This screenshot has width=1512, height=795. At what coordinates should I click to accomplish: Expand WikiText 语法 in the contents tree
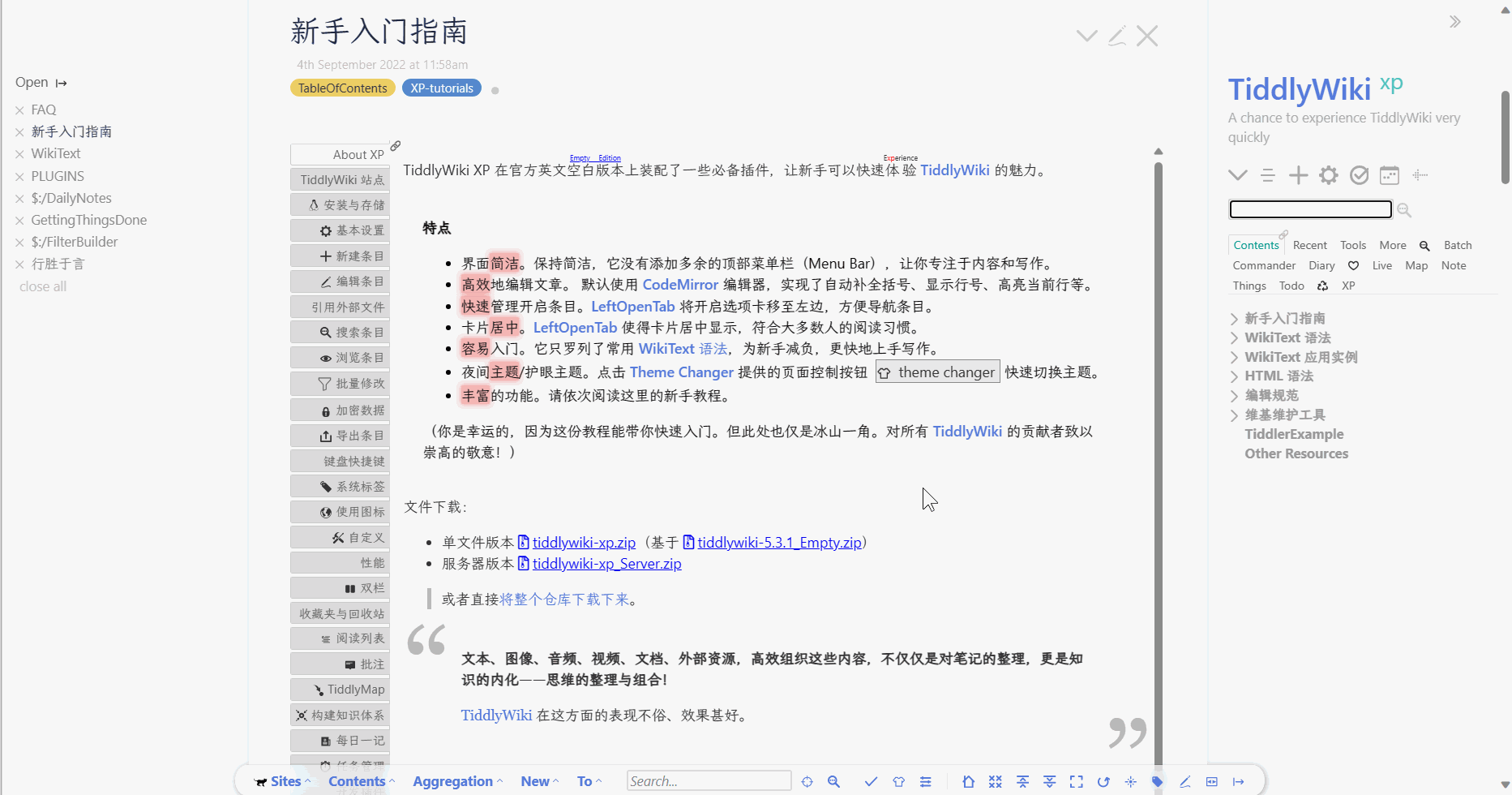tap(1234, 338)
